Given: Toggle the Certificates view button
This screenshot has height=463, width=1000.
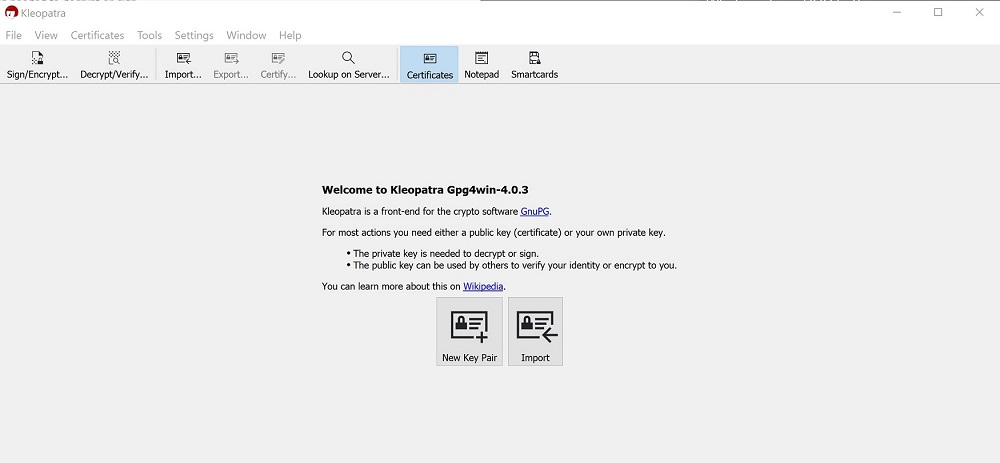Looking at the screenshot, I should 430,65.
